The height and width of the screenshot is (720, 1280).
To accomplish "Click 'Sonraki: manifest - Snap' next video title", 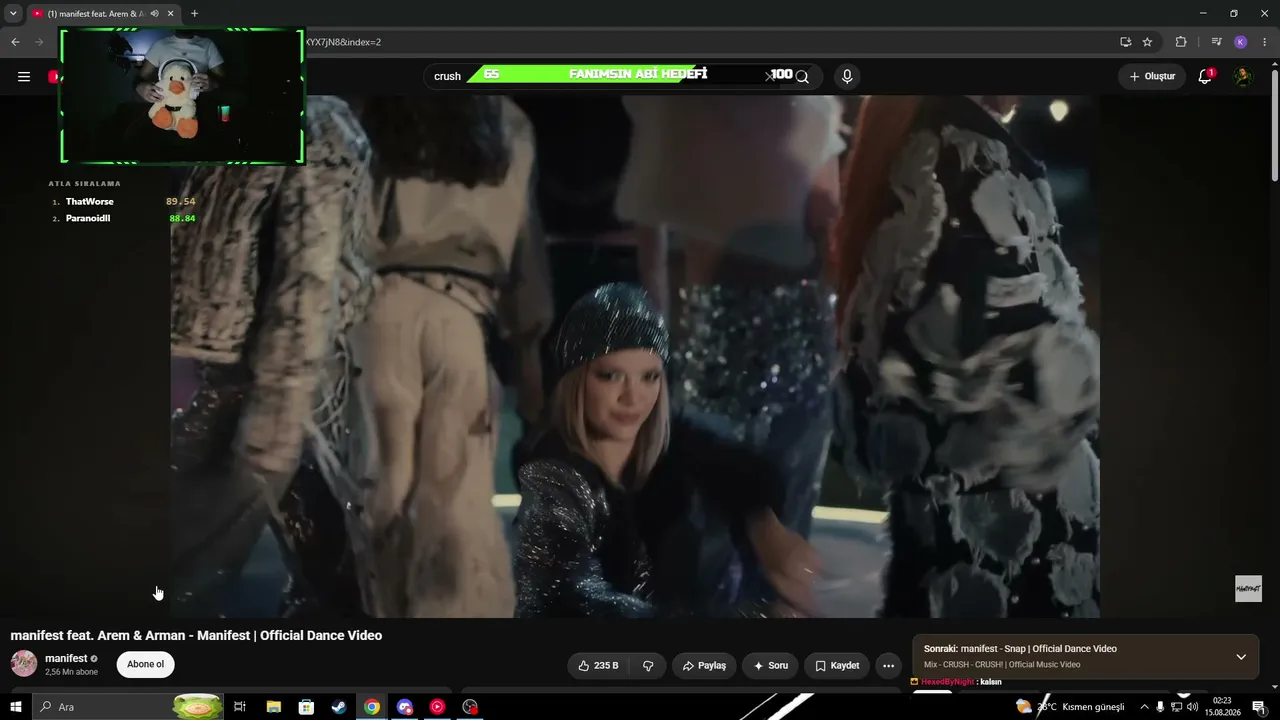I will [x=1020, y=649].
